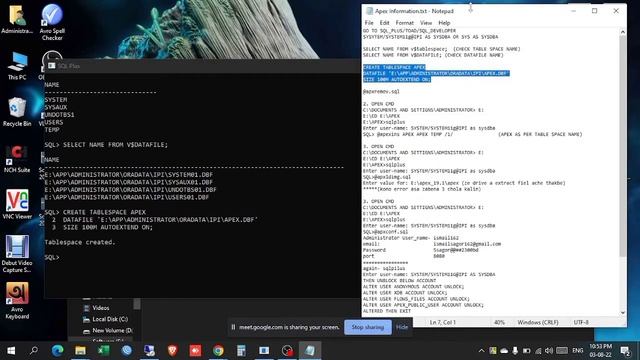Select Local Disk (C:) in Explorer sidebar
Viewport: 640px width, 360px height.
[110, 319]
